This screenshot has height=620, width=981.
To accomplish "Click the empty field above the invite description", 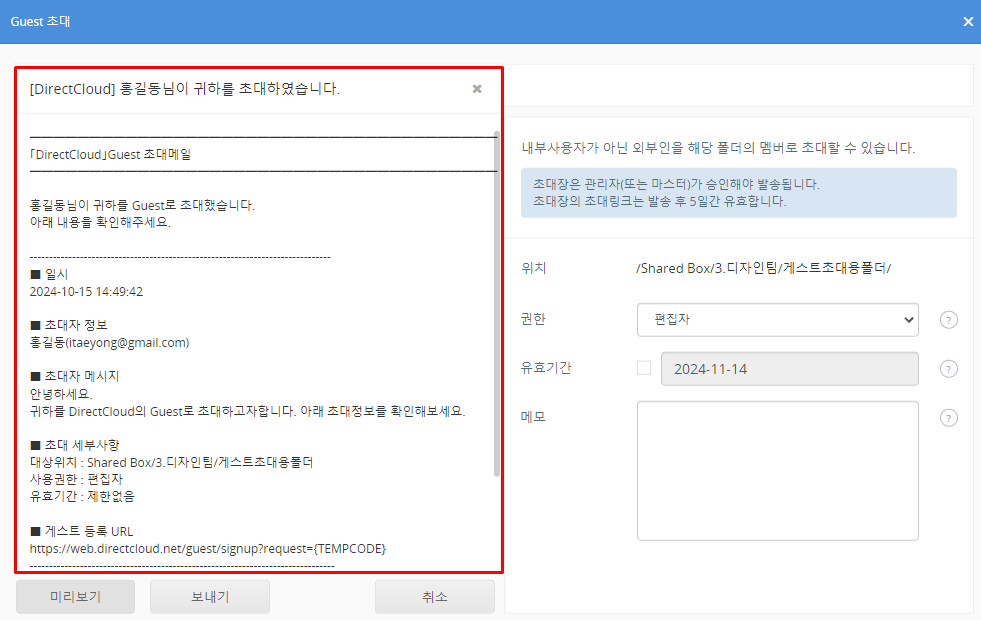I will (738, 85).
